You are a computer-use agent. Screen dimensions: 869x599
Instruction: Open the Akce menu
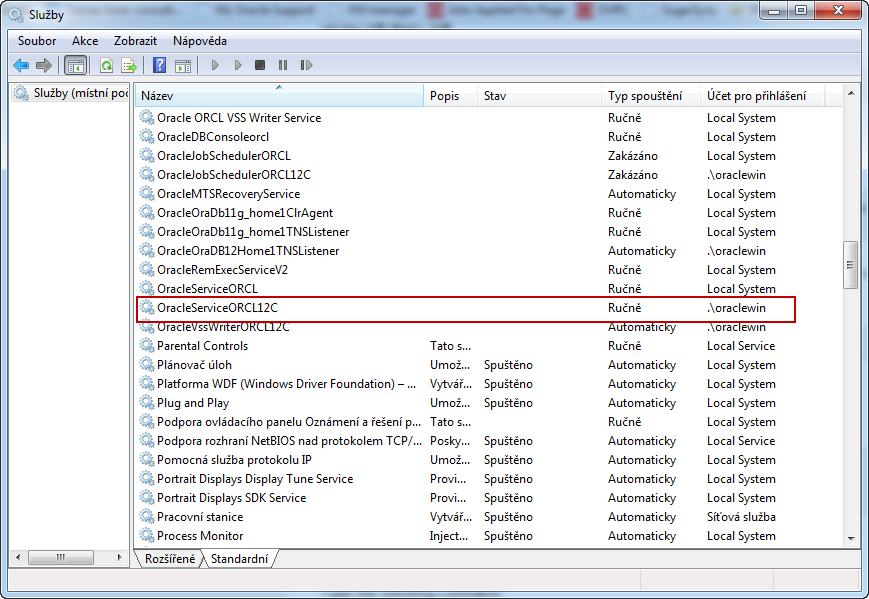[x=85, y=41]
